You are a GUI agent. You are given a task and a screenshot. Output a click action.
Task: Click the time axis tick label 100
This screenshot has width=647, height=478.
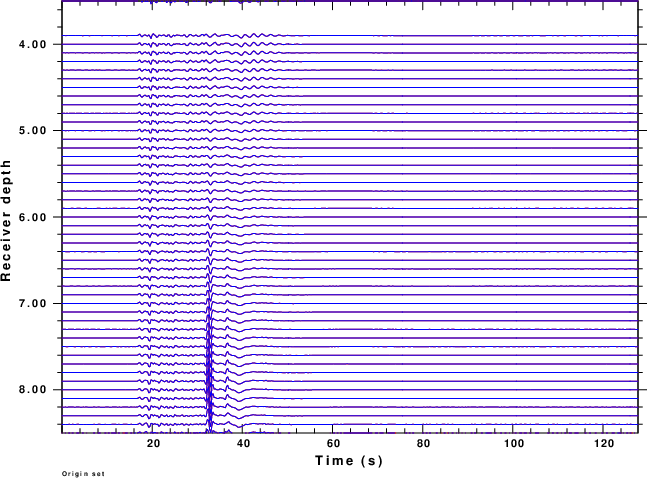click(x=513, y=444)
